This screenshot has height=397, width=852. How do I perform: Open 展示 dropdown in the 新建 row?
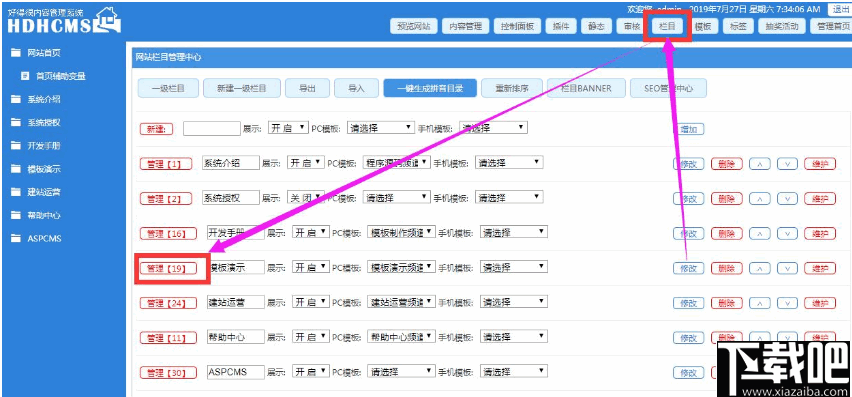(289, 128)
